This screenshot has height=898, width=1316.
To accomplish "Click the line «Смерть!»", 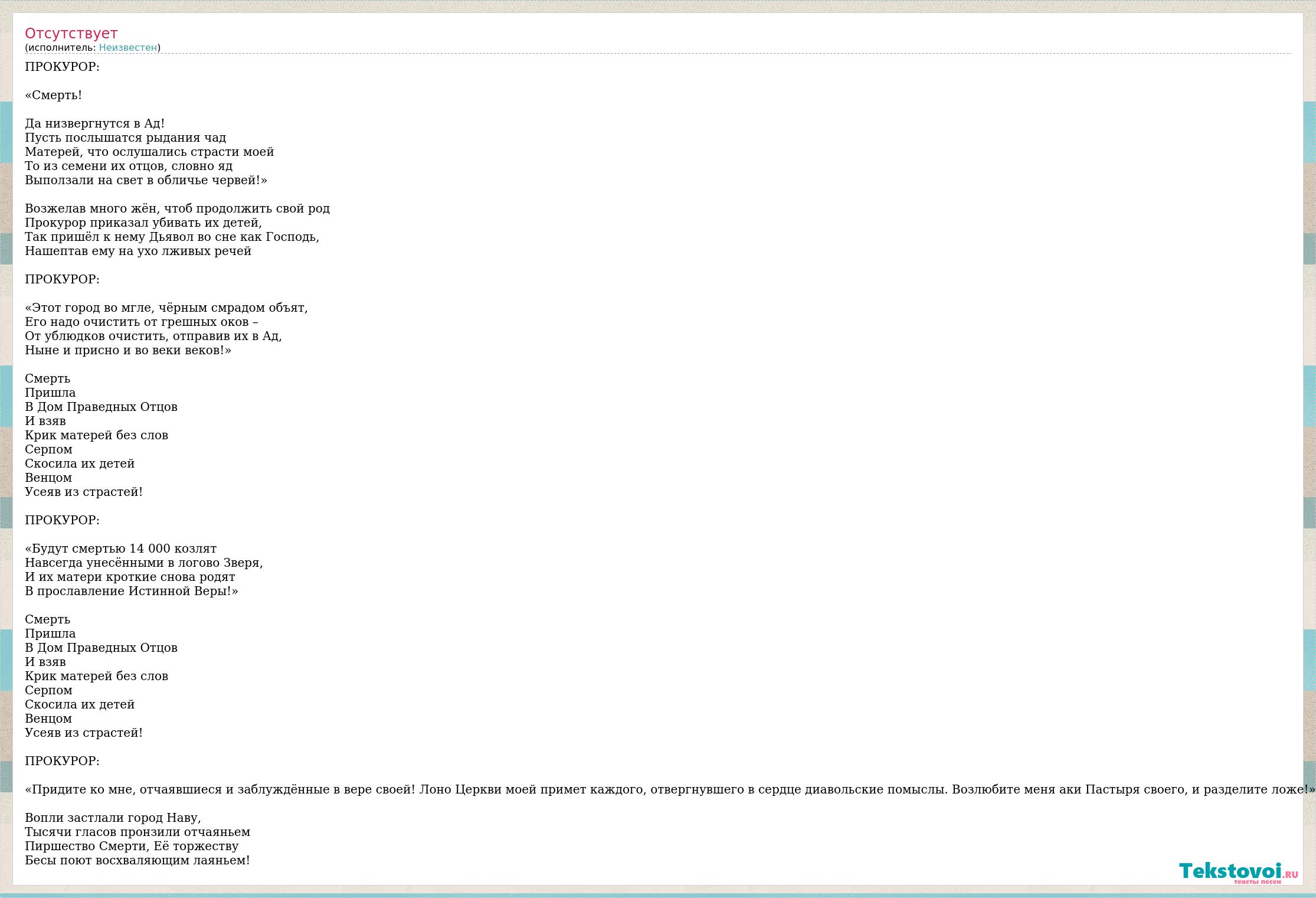I will tap(54, 95).
